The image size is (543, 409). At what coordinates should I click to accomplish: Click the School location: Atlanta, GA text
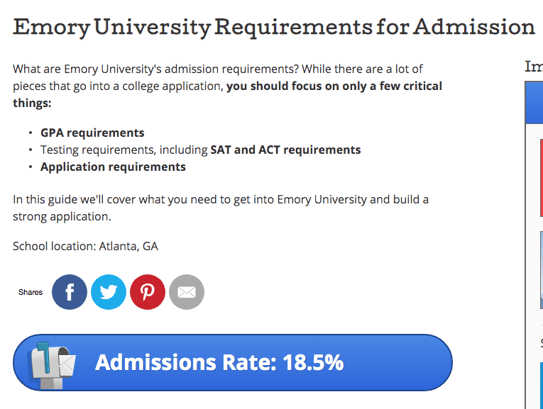point(86,246)
